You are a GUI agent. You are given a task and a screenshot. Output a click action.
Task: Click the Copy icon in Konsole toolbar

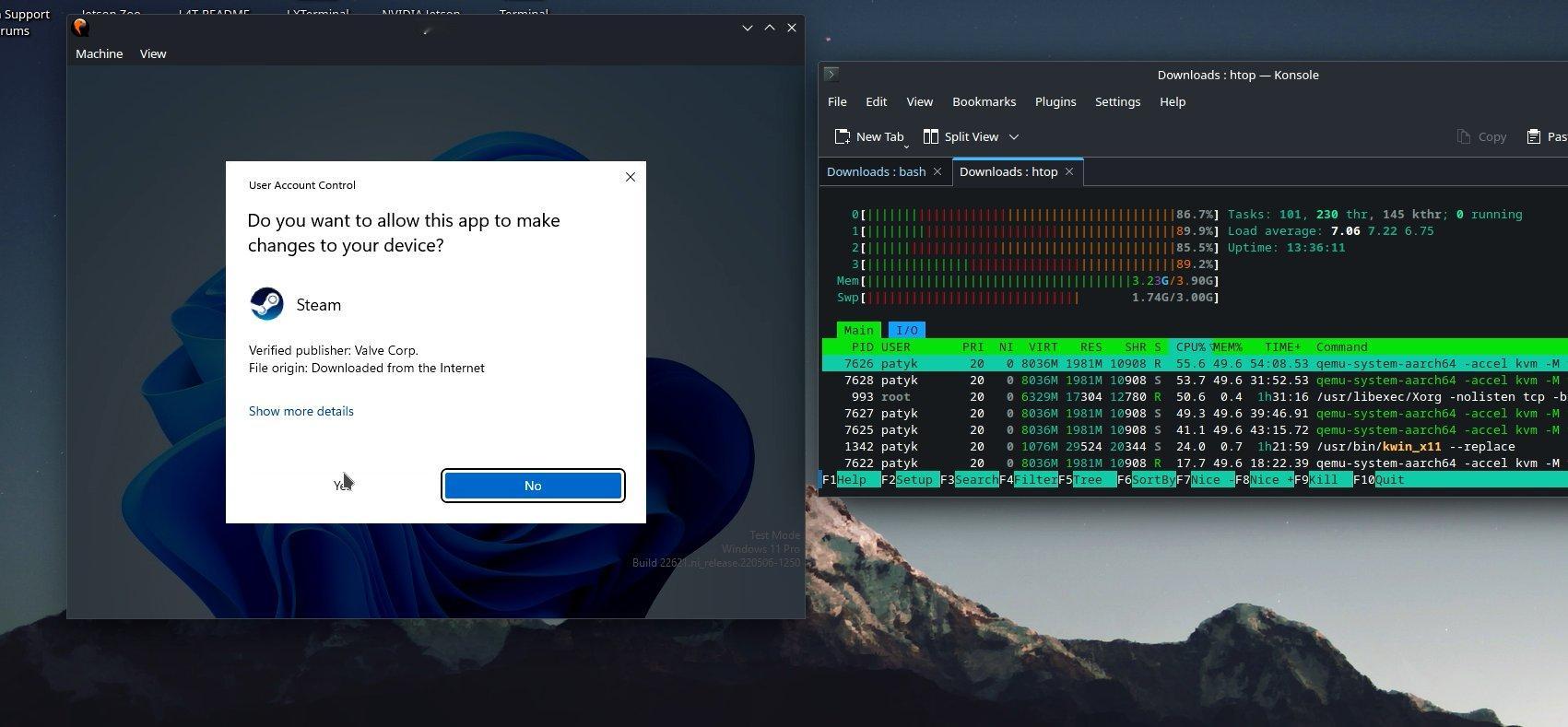coord(1463,136)
